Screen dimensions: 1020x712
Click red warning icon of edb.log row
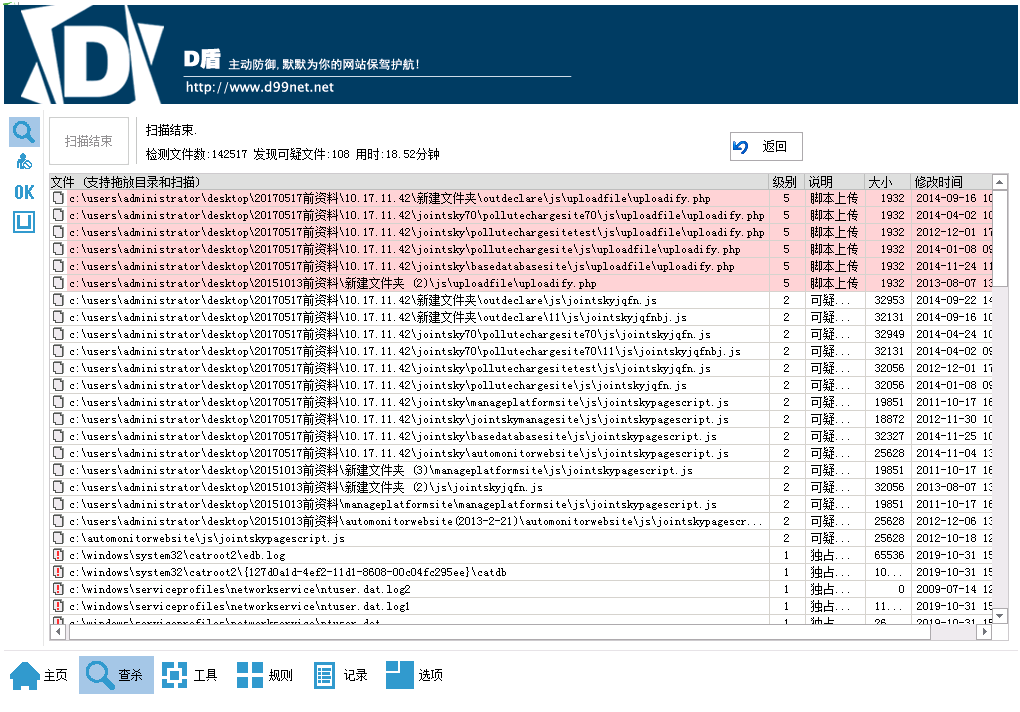(58, 555)
